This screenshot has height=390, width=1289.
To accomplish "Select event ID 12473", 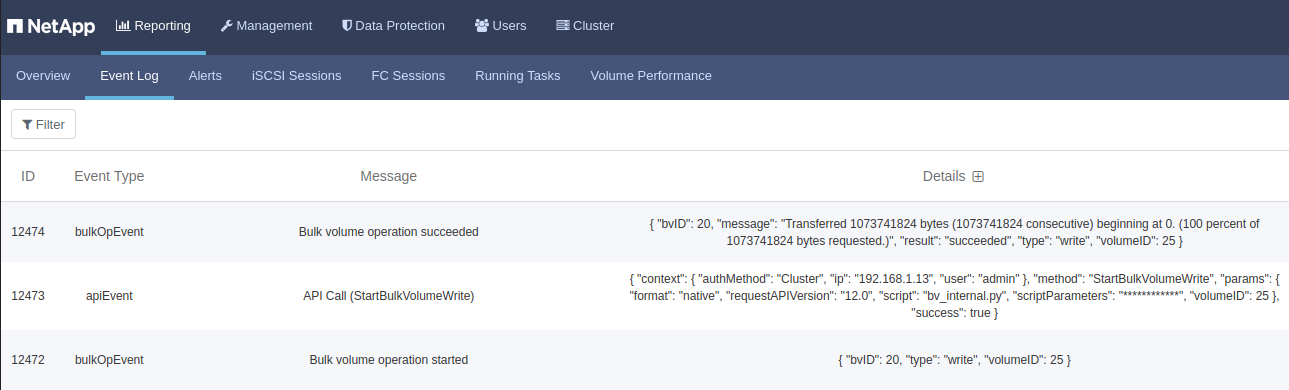I will tap(28, 296).
